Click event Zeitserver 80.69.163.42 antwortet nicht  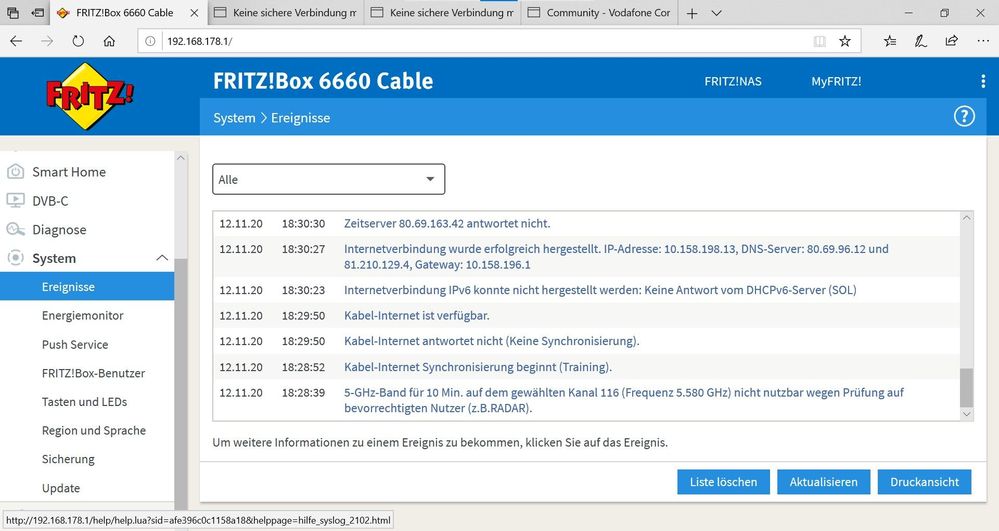click(x=447, y=224)
